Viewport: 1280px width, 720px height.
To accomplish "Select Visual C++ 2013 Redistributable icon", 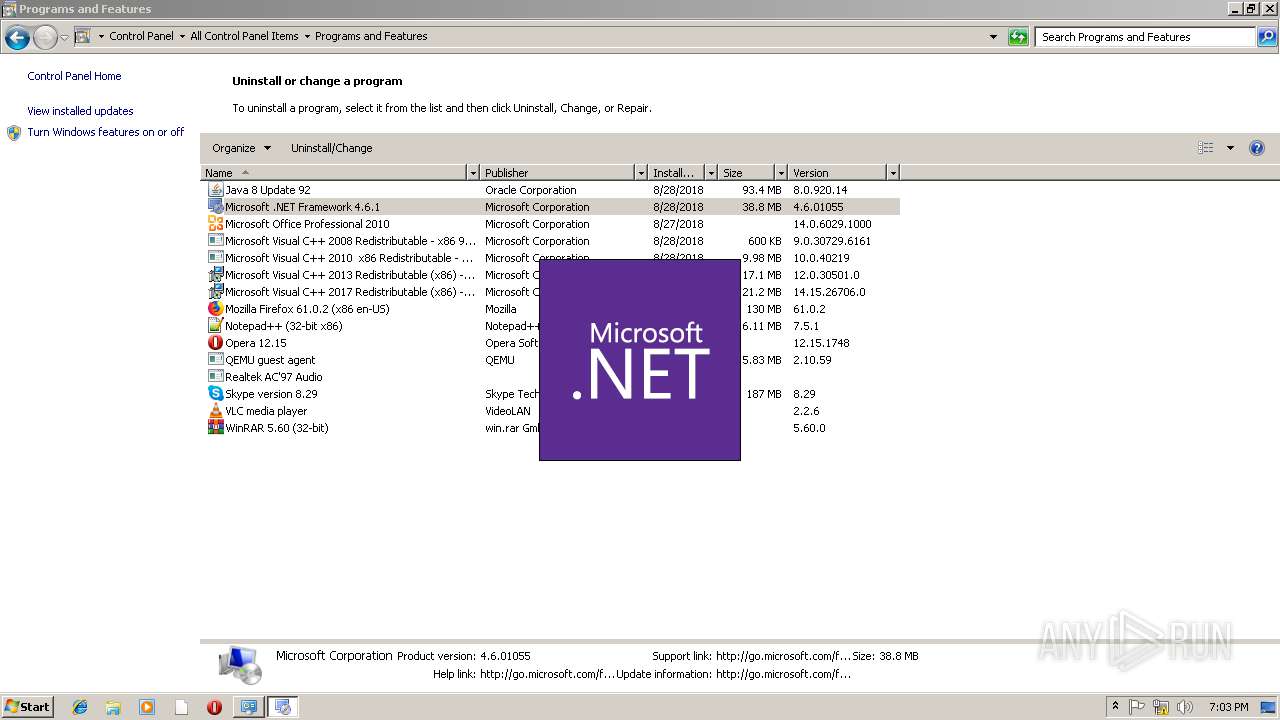I will [x=215, y=275].
